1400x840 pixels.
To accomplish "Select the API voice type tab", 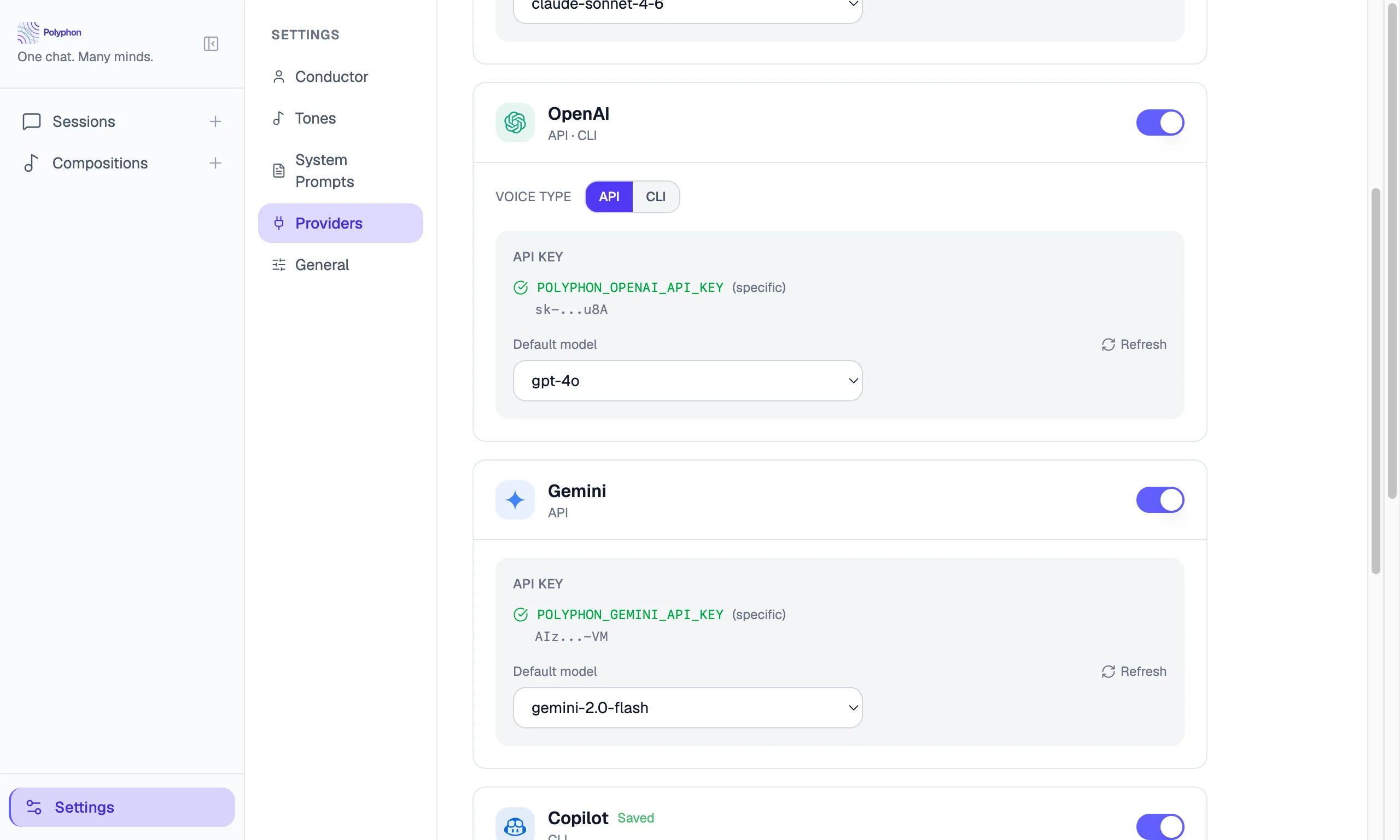I will (x=608, y=196).
